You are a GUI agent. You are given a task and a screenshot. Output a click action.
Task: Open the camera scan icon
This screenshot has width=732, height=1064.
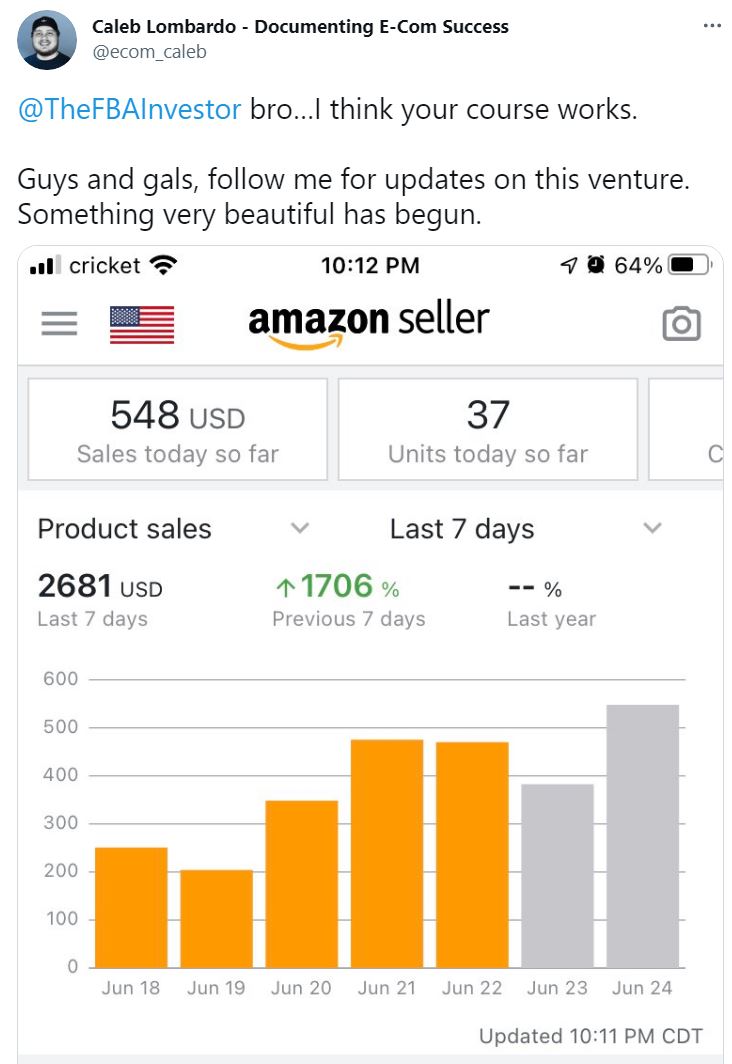tap(681, 324)
